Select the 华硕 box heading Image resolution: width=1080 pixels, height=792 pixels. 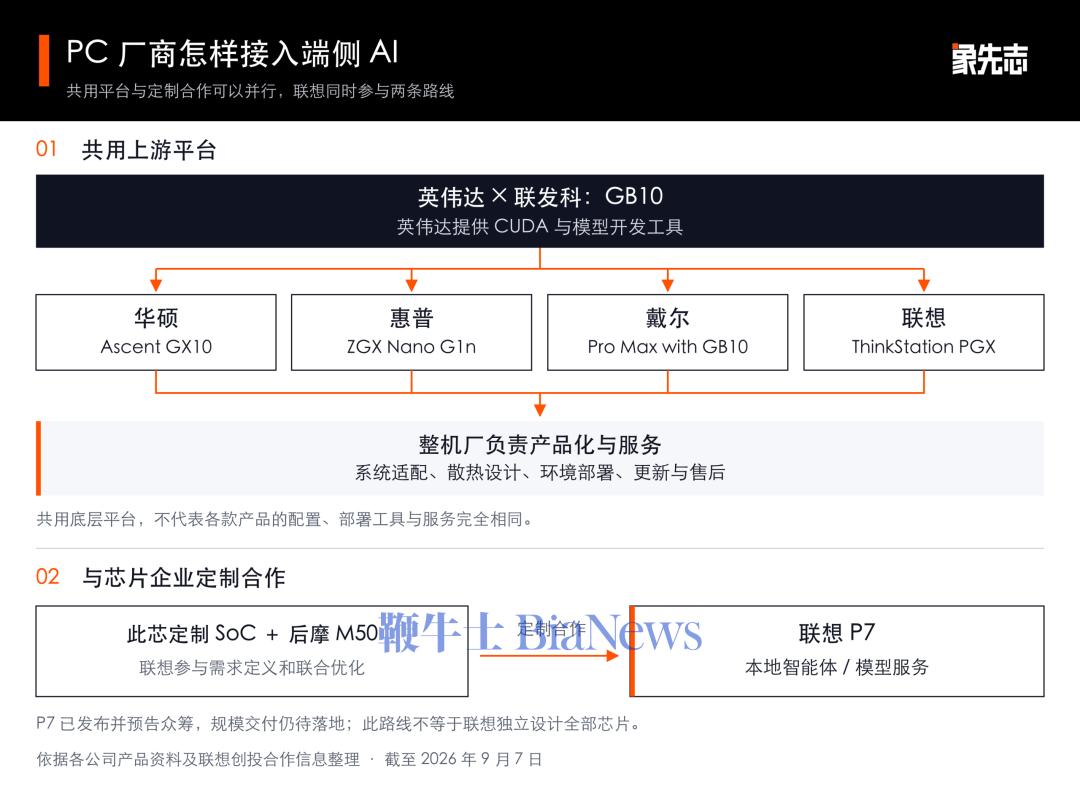[x=156, y=317]
